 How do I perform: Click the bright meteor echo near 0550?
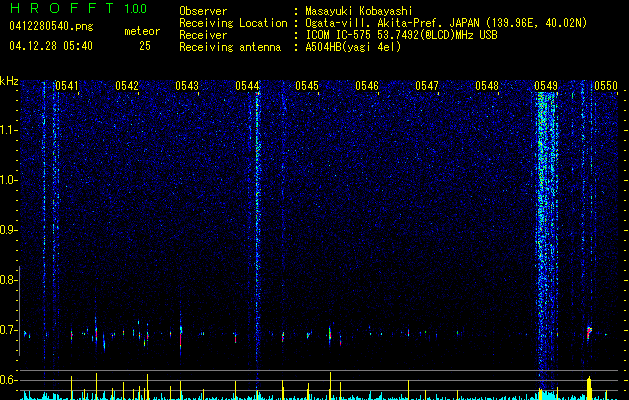tap(589, 333)
